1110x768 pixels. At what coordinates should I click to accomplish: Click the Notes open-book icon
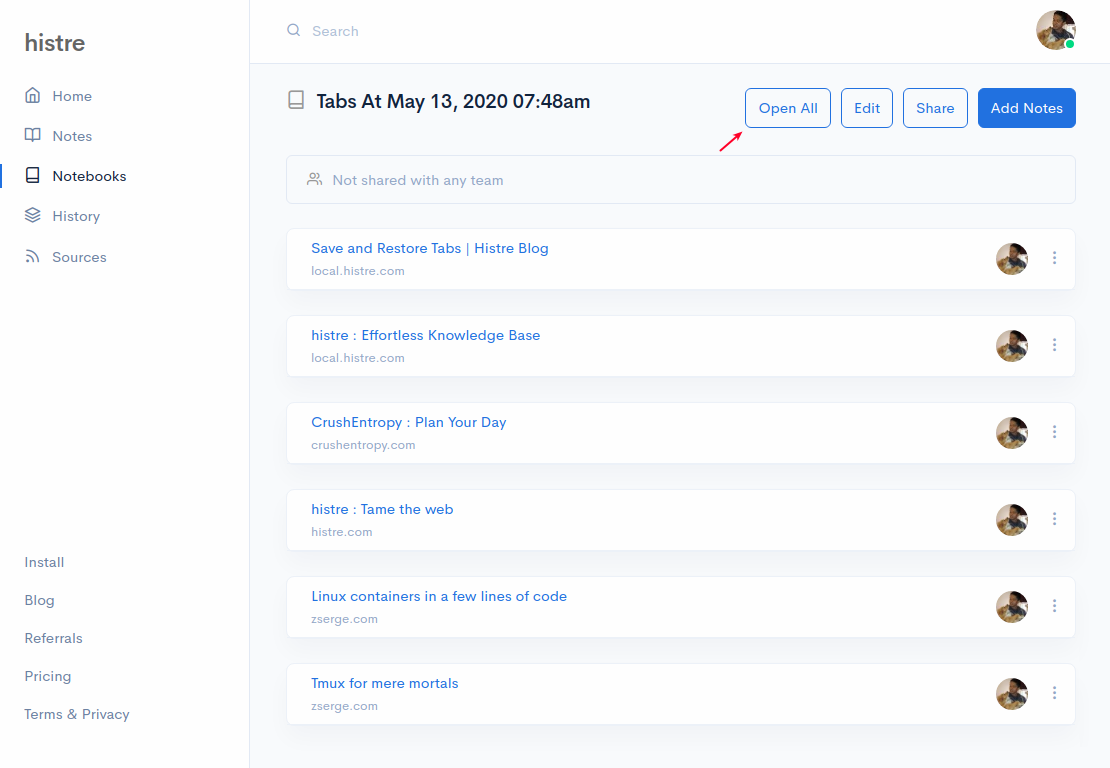click(x=33, y=135)
